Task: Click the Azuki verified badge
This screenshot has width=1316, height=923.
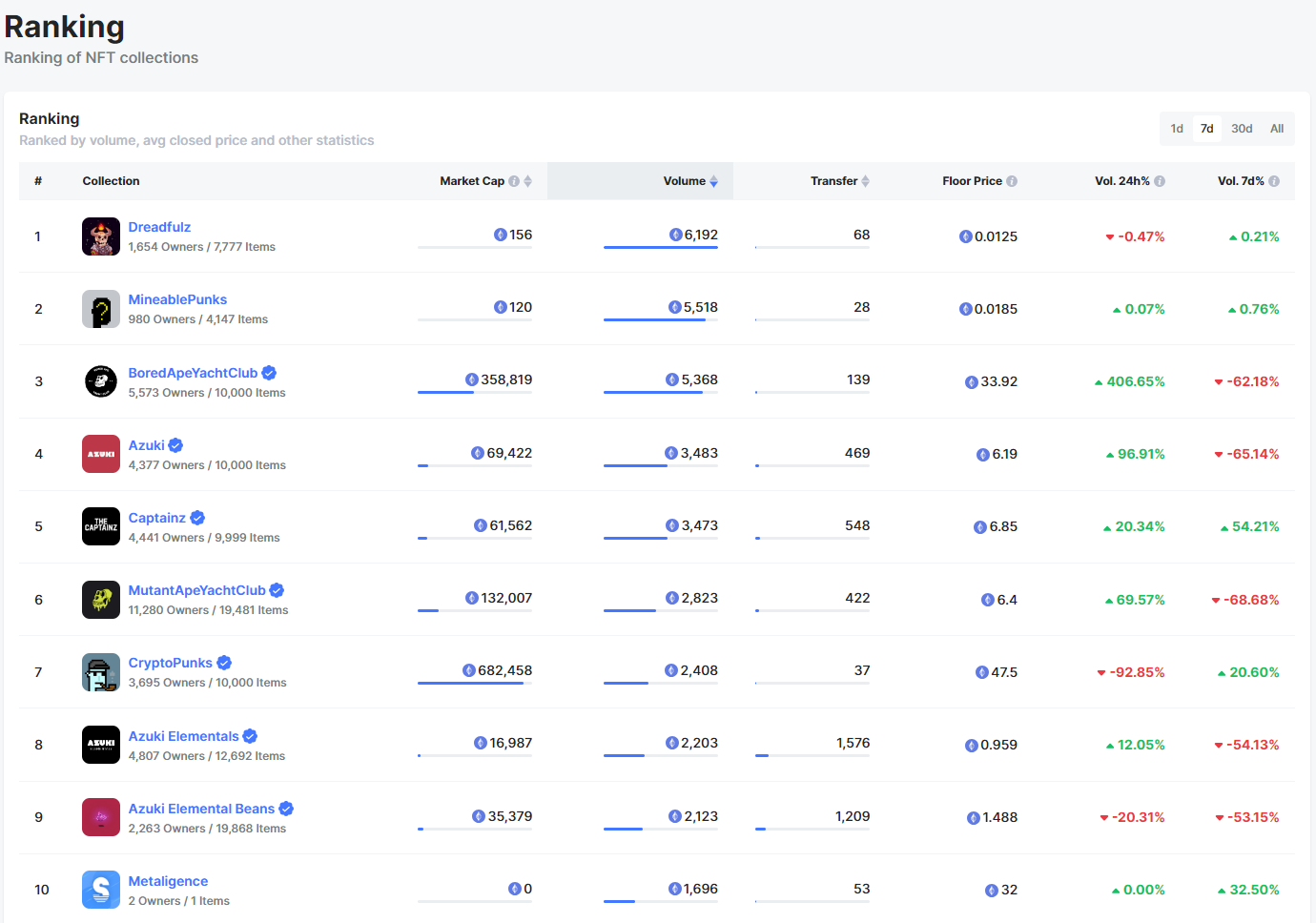Action: [x=175, y=445]
